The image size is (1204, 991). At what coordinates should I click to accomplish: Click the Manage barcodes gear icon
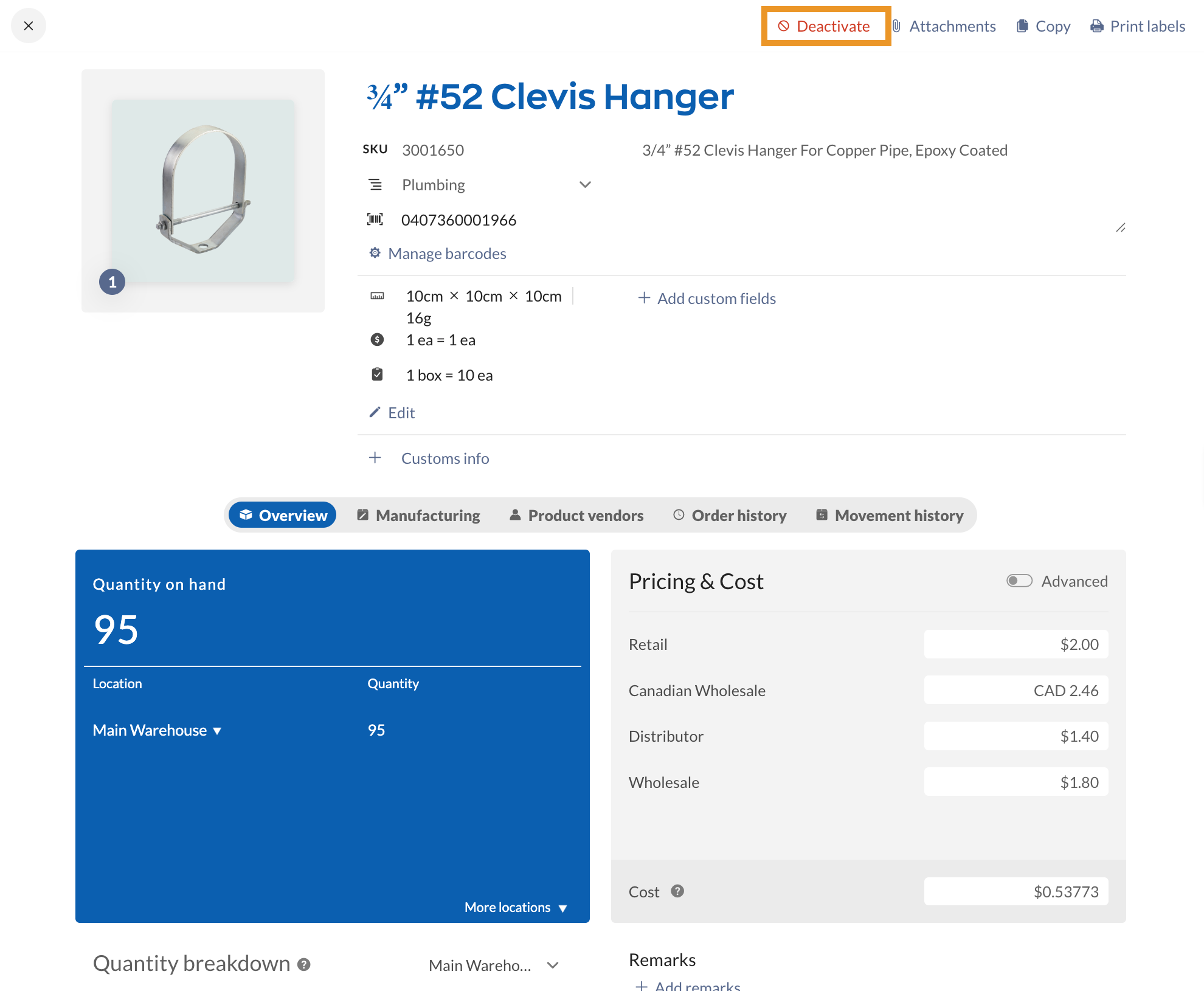pos(375,253)
